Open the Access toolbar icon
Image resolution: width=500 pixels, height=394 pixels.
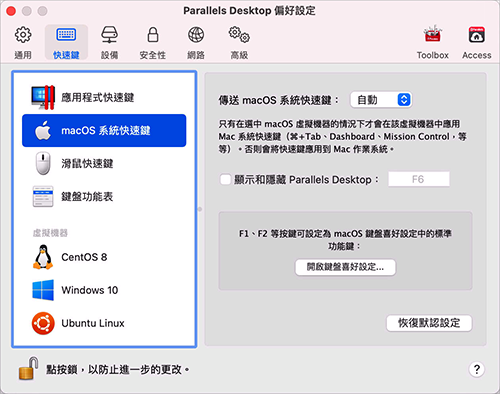pyautogui.click(x=477, y=43)
